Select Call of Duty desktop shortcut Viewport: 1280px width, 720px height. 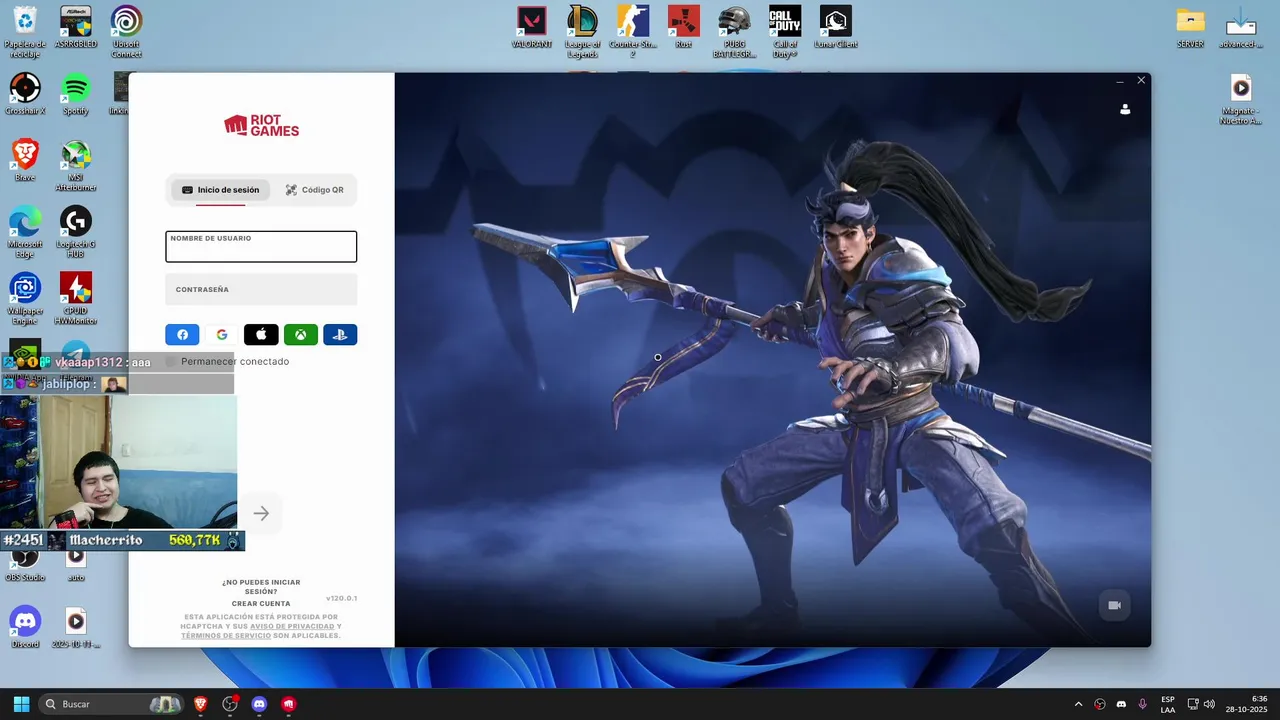click(785, 31)
